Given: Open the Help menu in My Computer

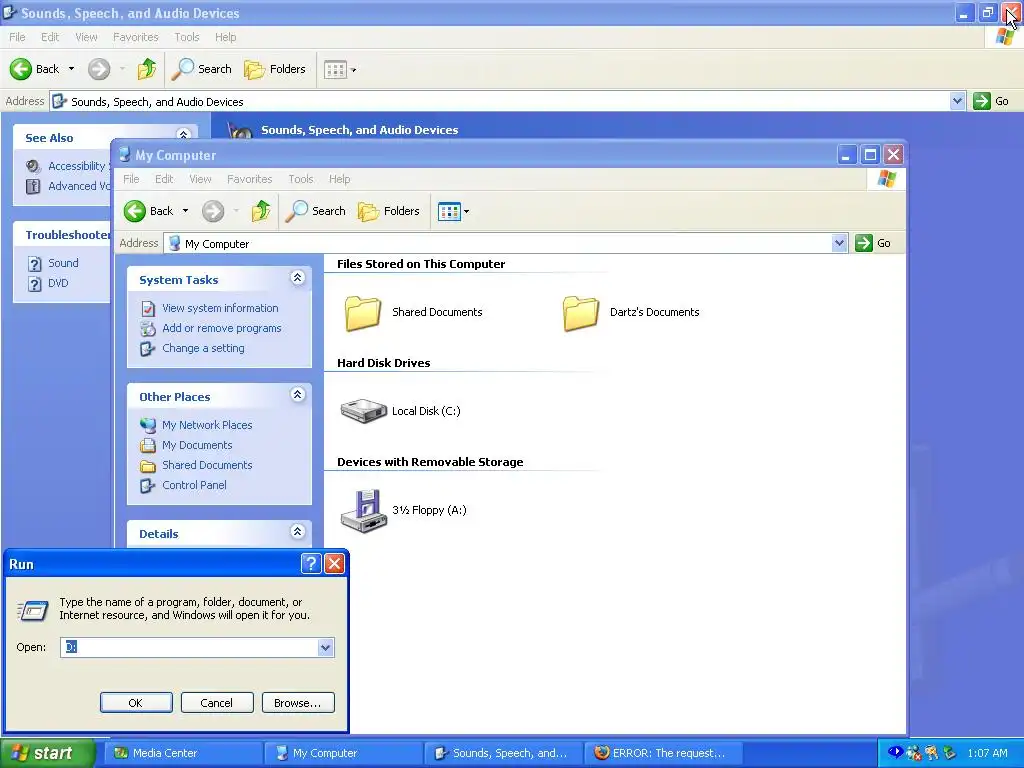Looking at the screenshot, I should point(340,179).
